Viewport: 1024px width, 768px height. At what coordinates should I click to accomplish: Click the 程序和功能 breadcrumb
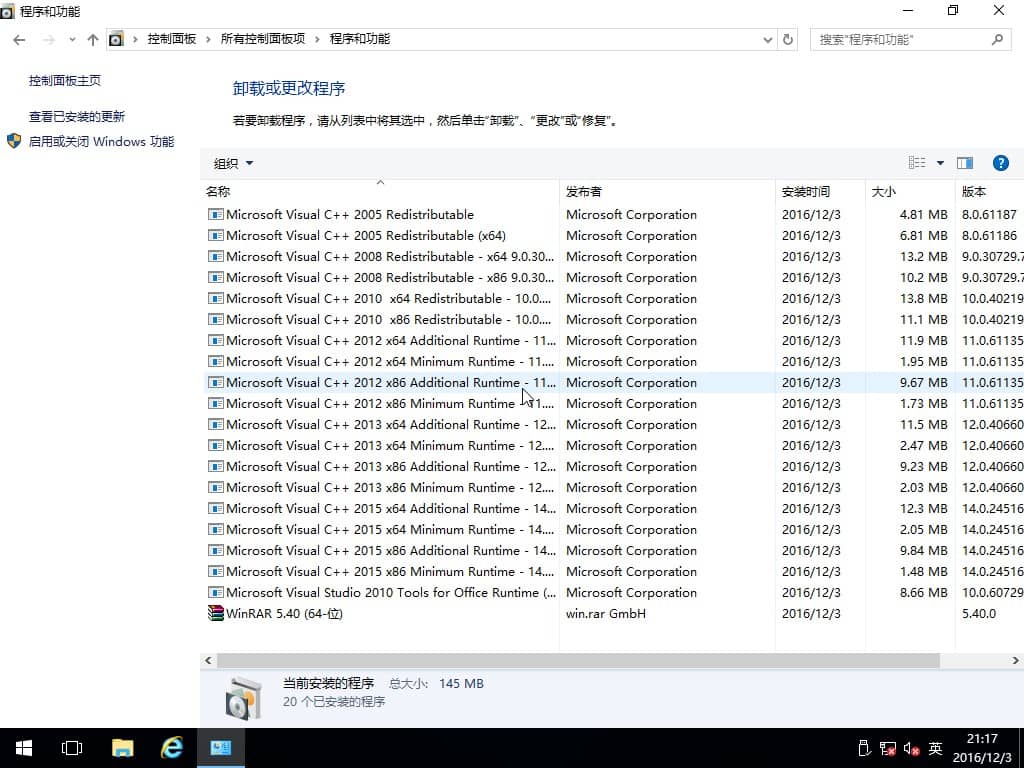[360, 39]
